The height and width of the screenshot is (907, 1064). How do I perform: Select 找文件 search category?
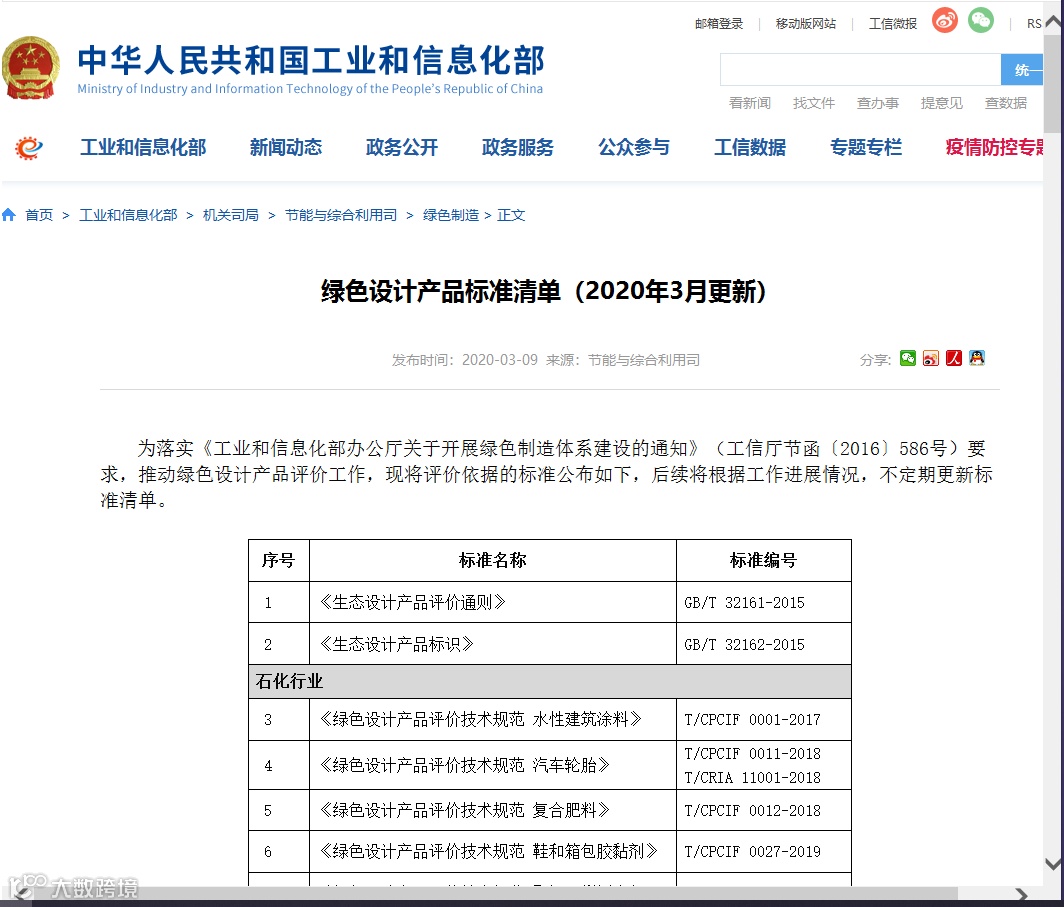point(814,103)
